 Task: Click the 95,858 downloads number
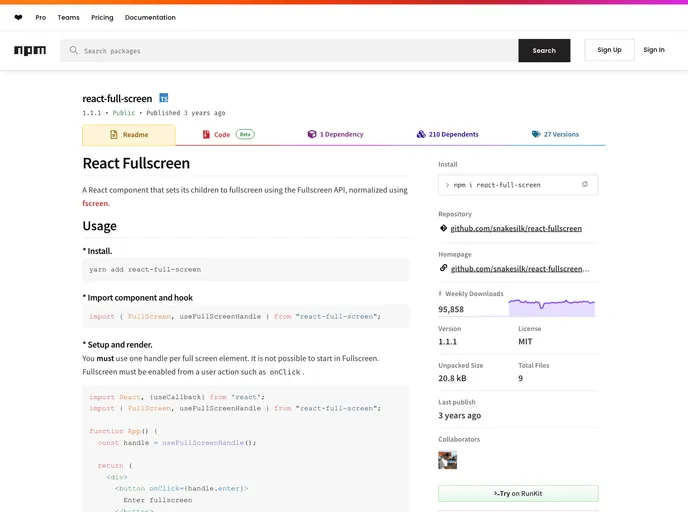point(451,309)
